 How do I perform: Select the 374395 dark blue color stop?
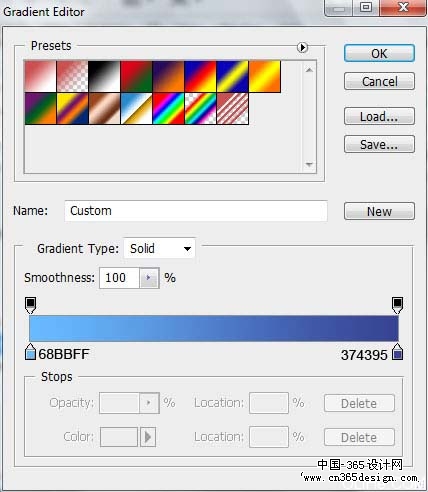point(397,352)
